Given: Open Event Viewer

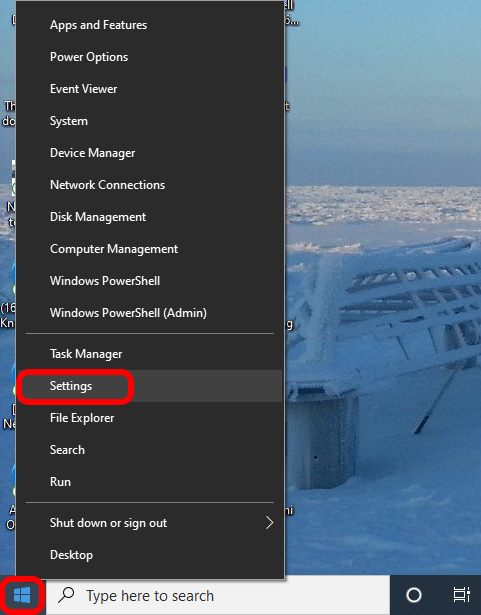Looking at the screenshot, I should click(x=150, y=89).
